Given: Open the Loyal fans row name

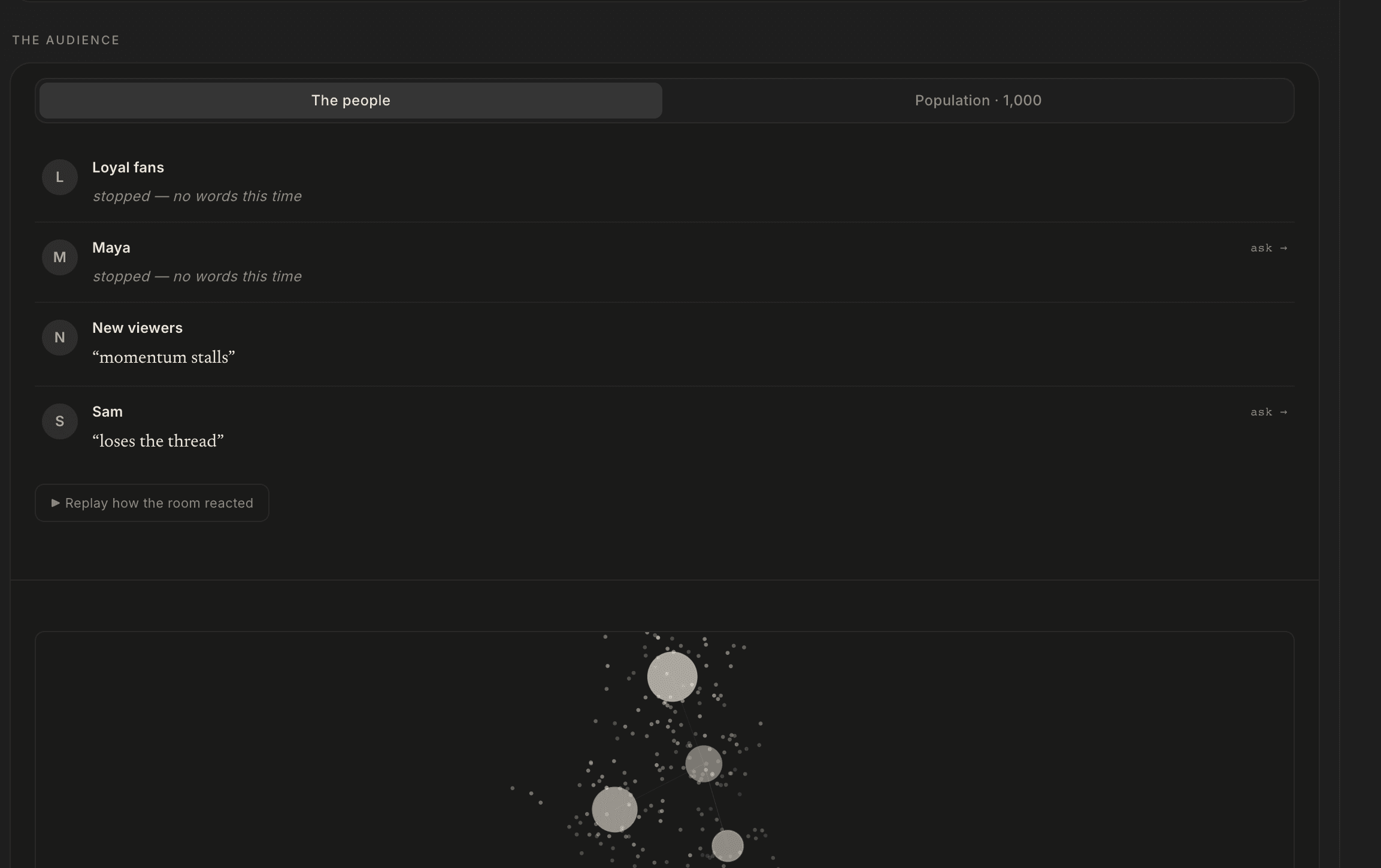Looking at the screenshot, I should pyautogui.click(x=128, y=168).
